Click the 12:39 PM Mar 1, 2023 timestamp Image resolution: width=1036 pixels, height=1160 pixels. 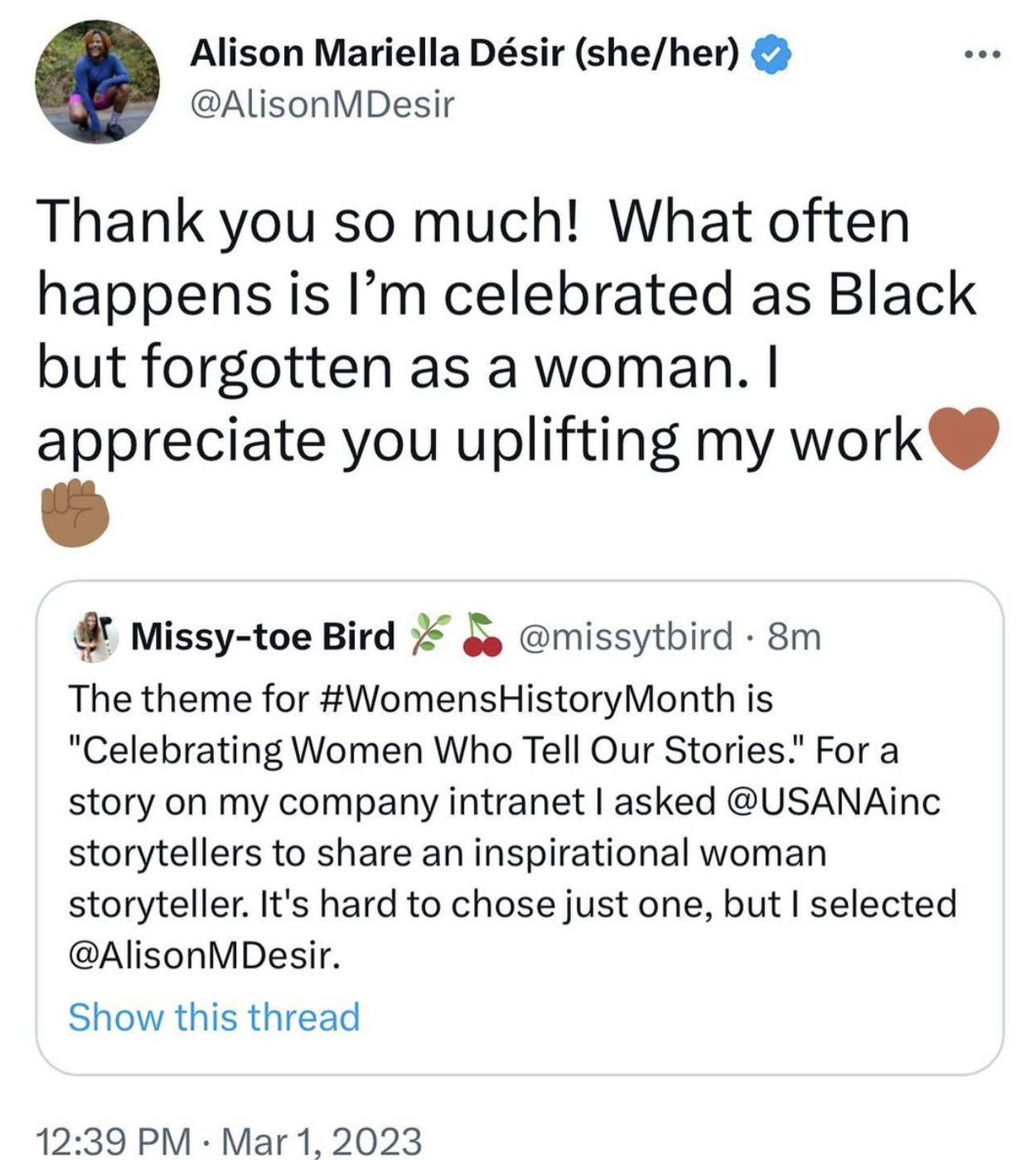230,1141
